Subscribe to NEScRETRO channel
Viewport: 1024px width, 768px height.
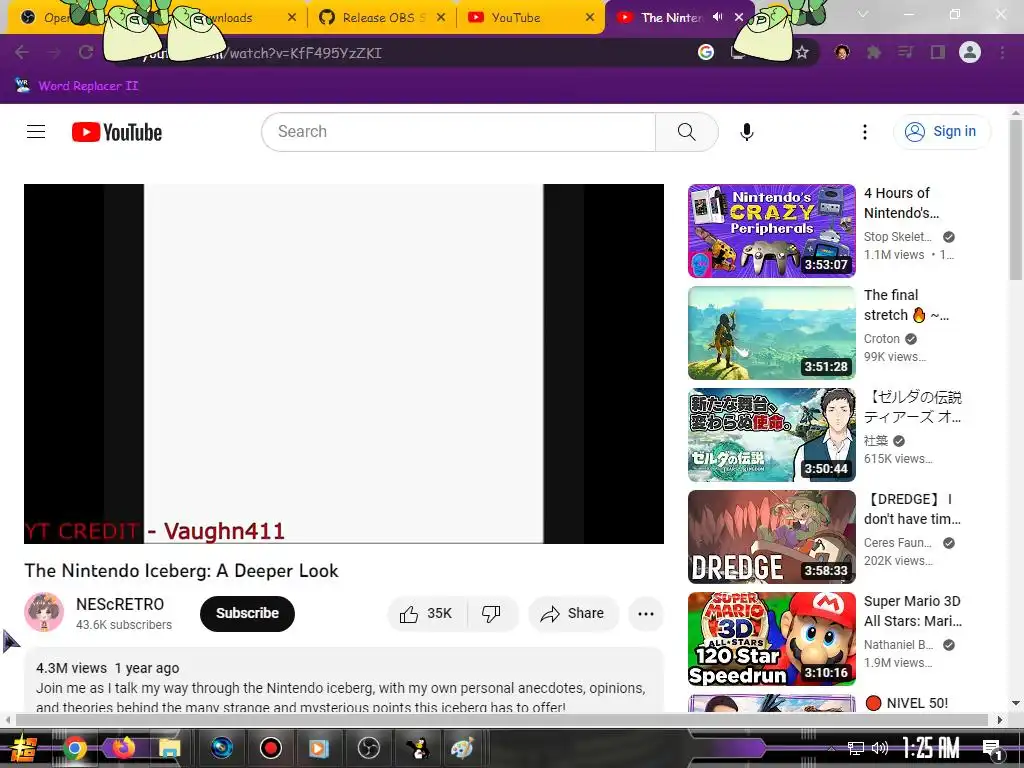tap(248, 614)
